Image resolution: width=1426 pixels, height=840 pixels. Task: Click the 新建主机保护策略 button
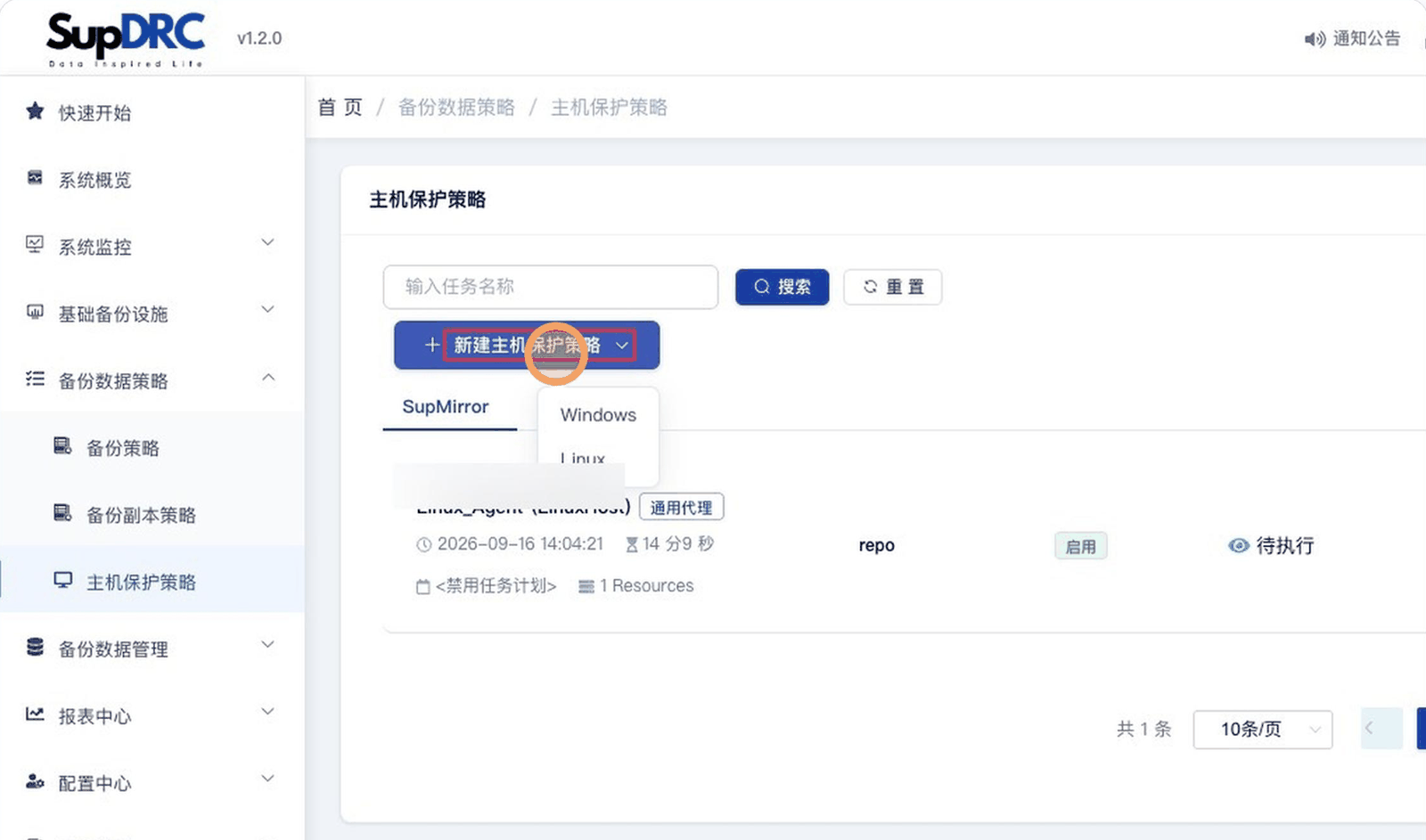527,345
